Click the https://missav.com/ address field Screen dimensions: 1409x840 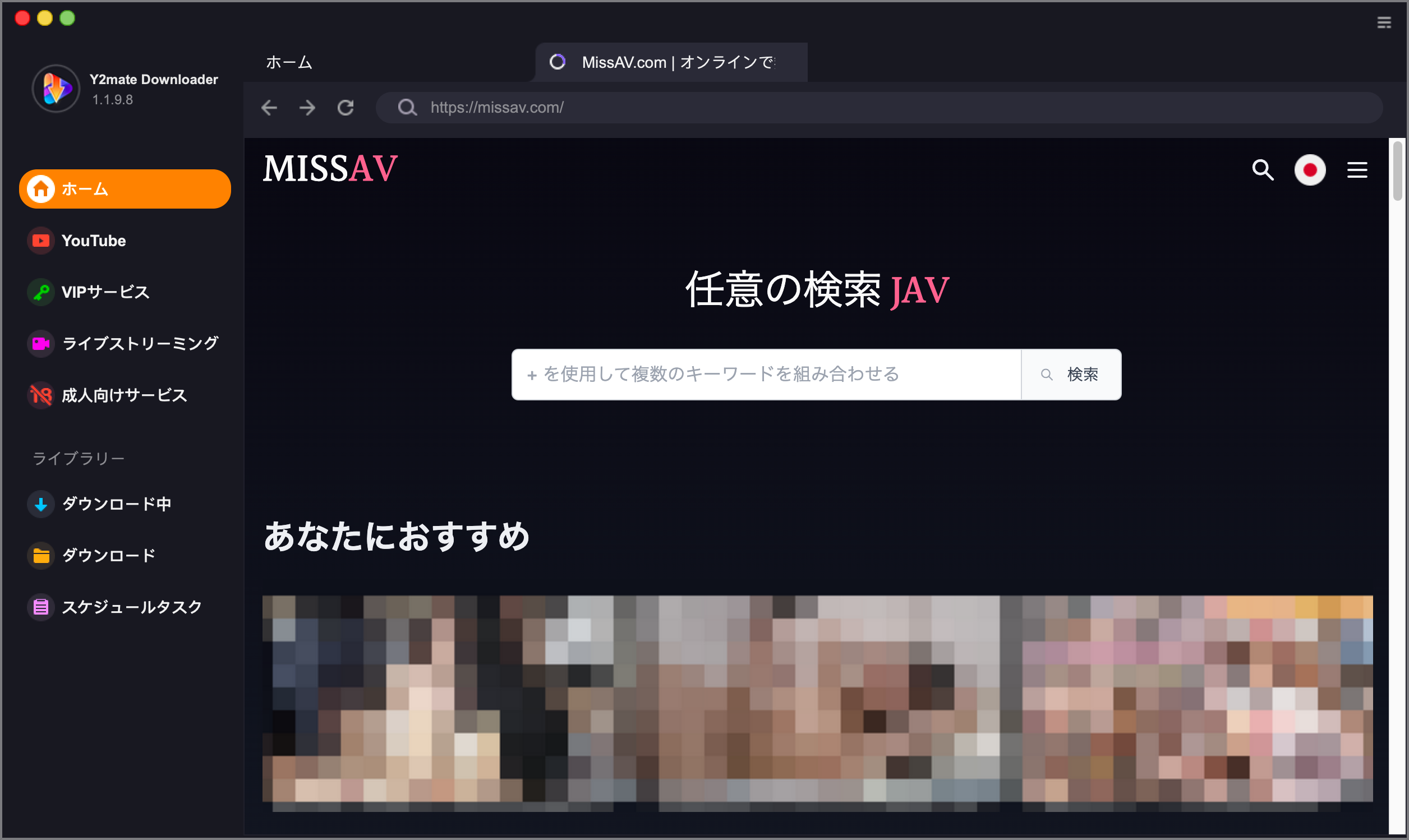[879, 108]
